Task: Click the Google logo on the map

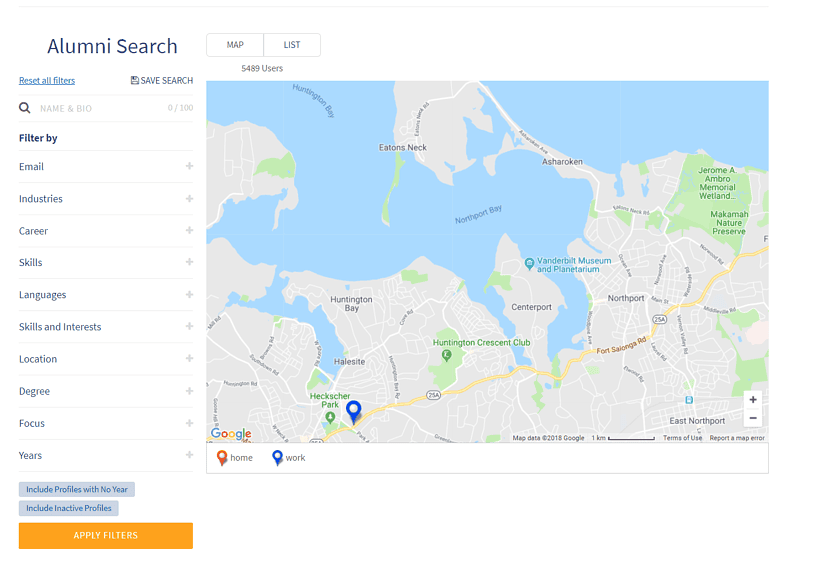Action: [x=231, y=433]
